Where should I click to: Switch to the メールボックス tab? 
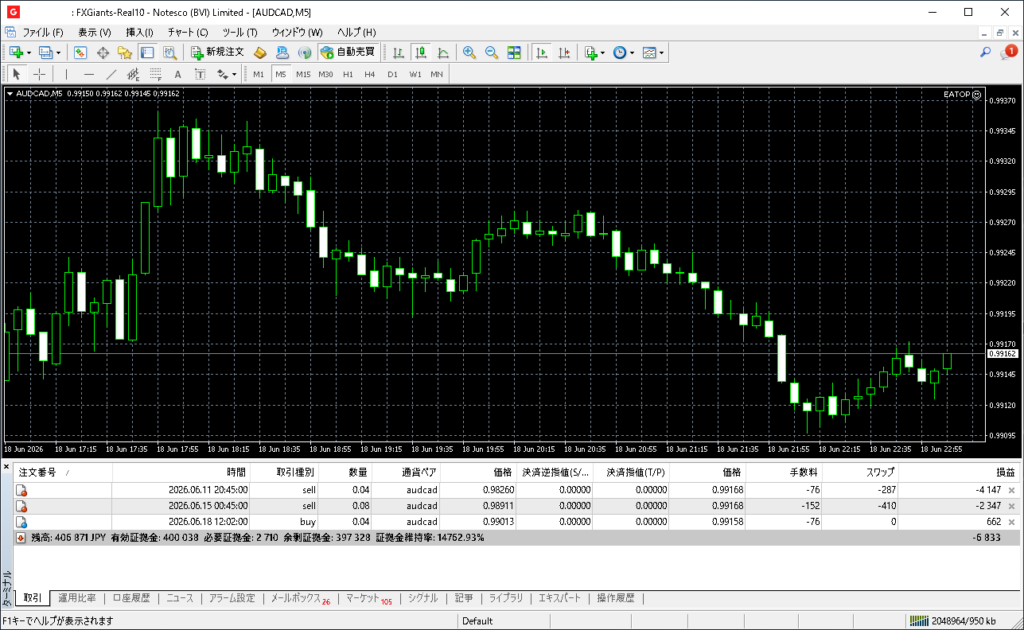[300, 598]
